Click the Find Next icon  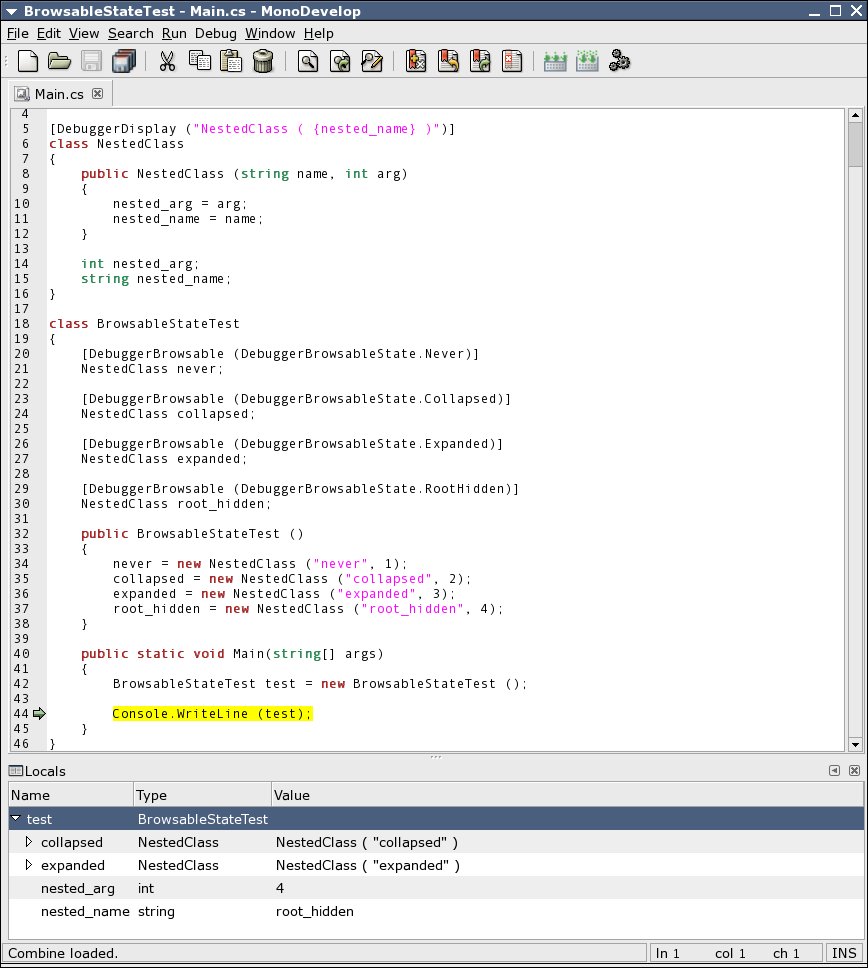click(x=340, y=61)
